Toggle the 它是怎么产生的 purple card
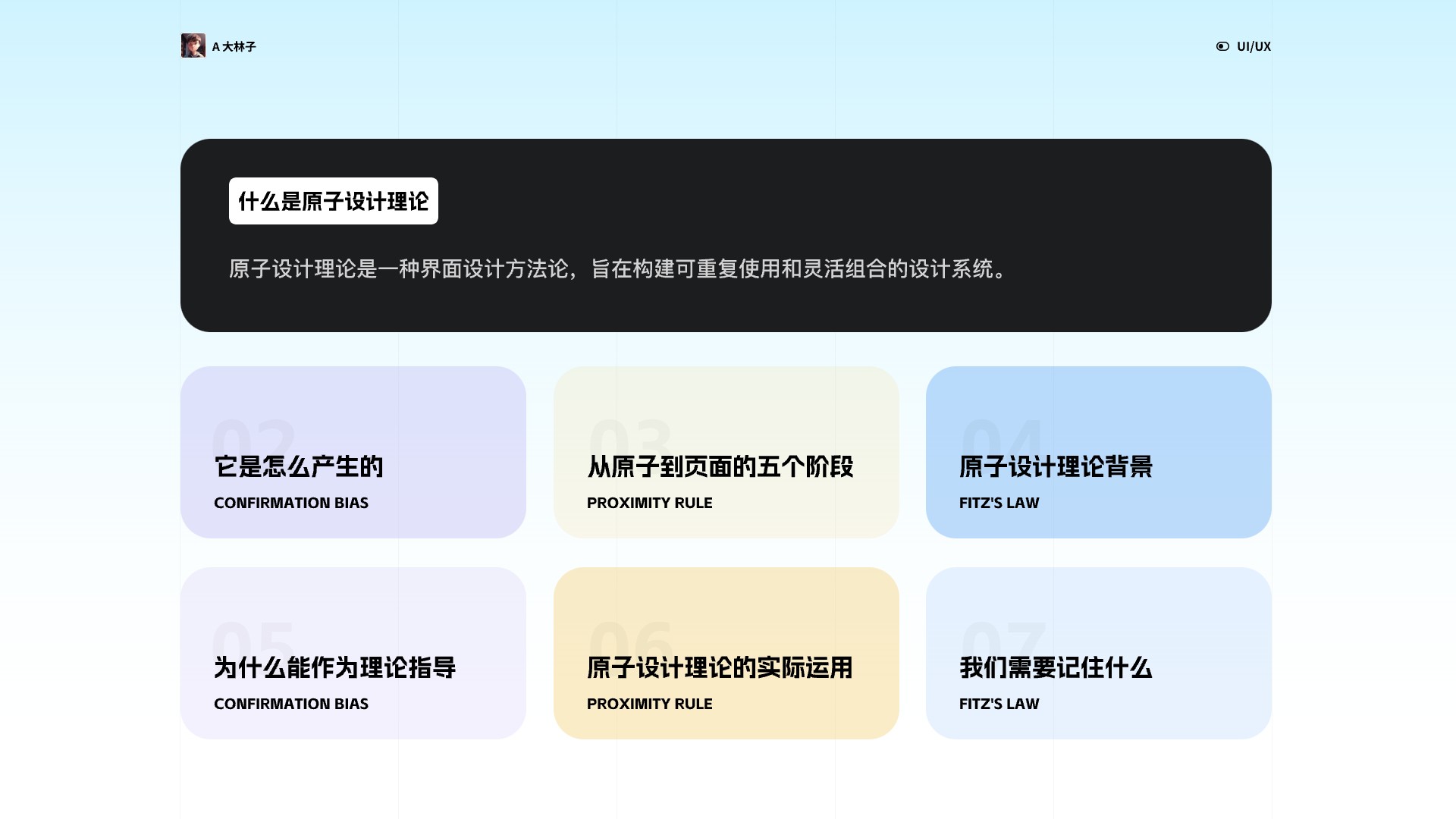Image resolution: width=1456 pixels, height=819 pixels. (x=353, y=452)
